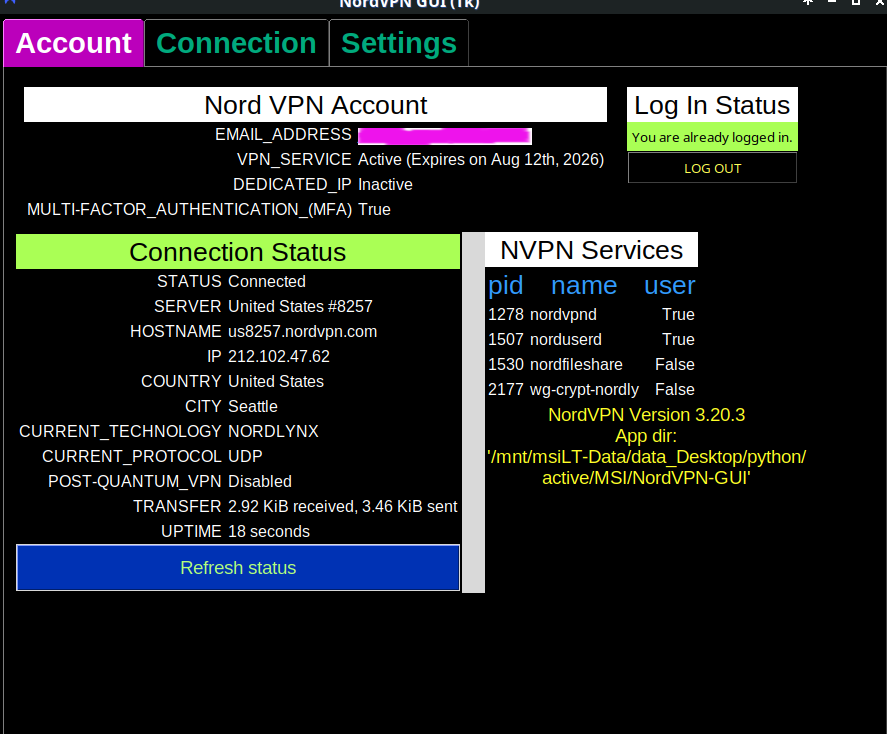Click the transfer stats '2.92 KiB received, 3.46 KiB sent'
887x734 pixels.
(343, 506)
